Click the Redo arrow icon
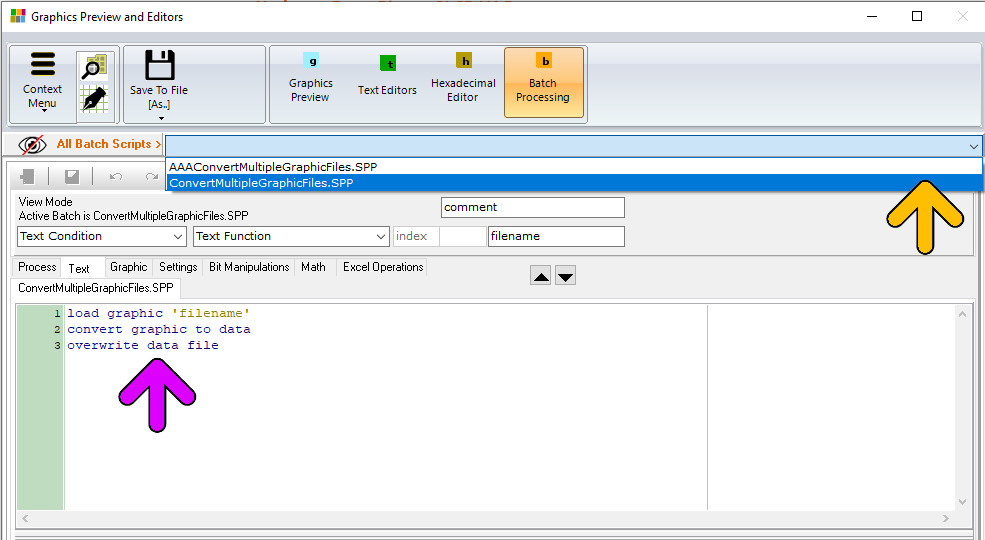 tap(151, 177)
